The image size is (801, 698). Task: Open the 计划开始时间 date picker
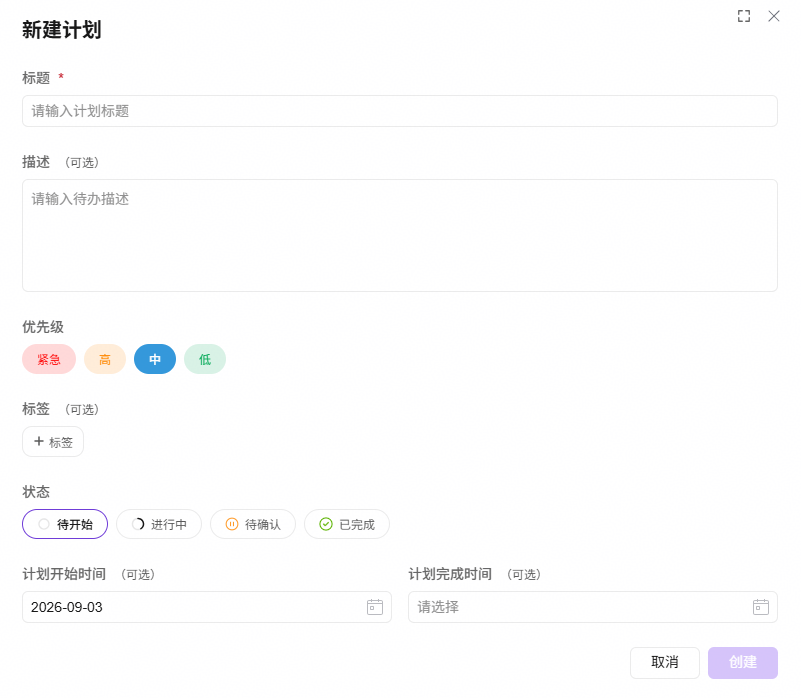(207, 607)
